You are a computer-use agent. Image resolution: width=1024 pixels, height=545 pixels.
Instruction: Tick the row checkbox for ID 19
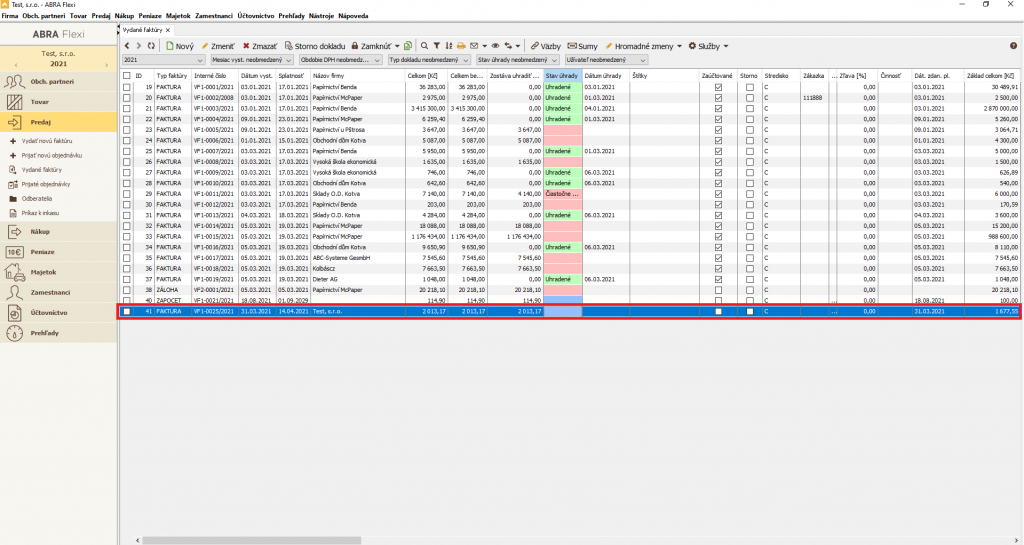click(x=127, y=87)
